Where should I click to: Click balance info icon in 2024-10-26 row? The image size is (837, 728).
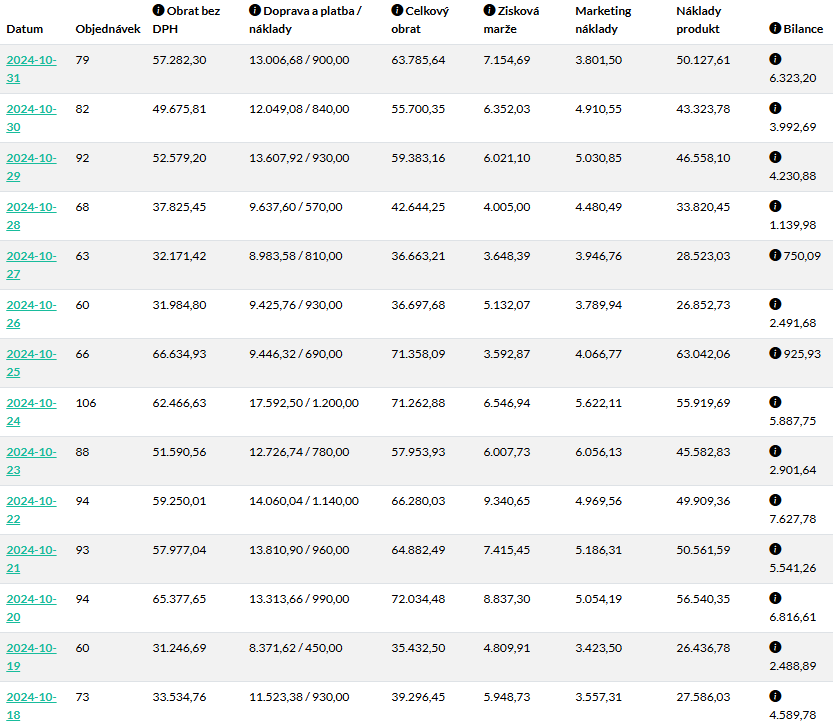775,304
